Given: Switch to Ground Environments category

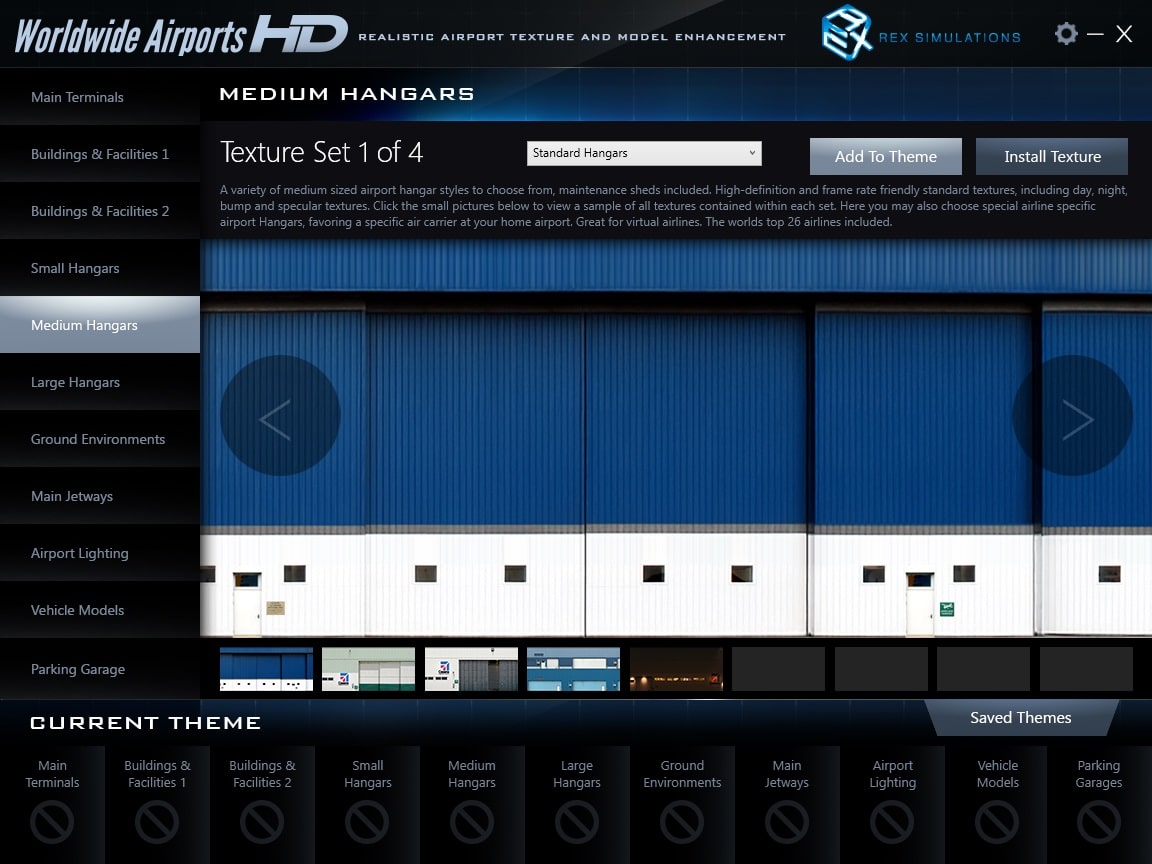Looking at the screenshot, I should pyautogui.click(x=98, y=439).
